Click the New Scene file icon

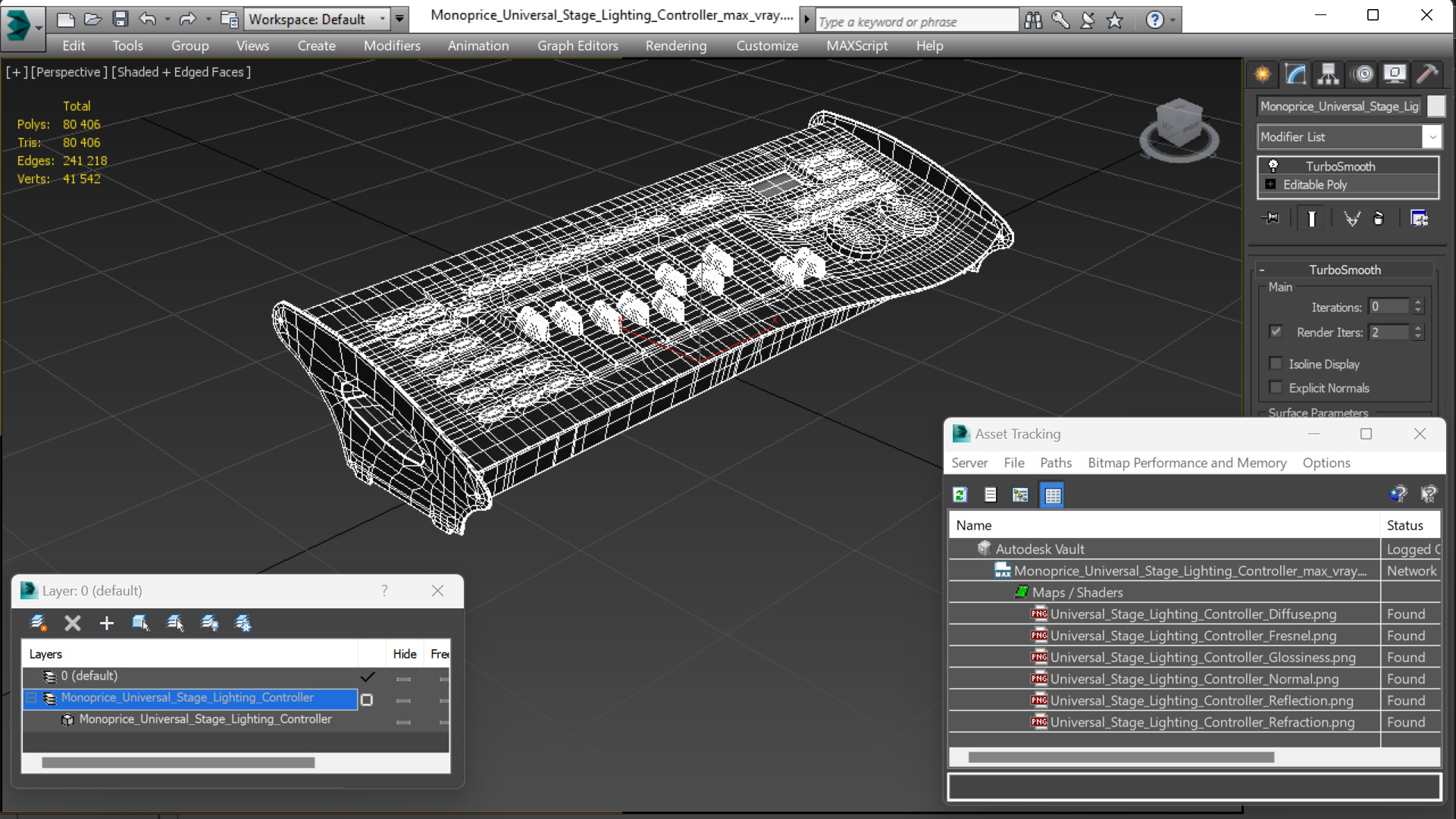pyautogui.click(x=65, y=19)
